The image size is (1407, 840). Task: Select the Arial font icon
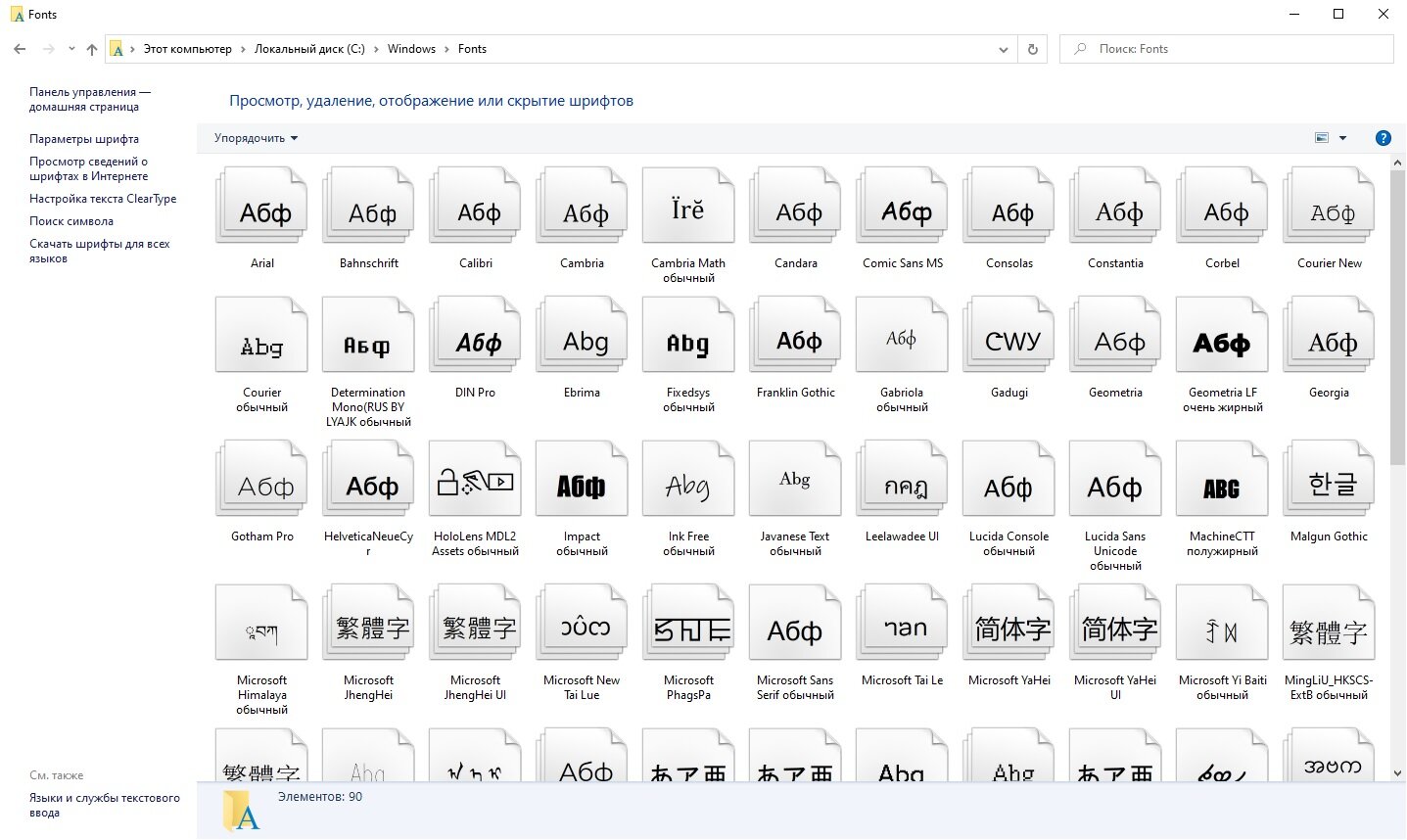click(261, 206)
